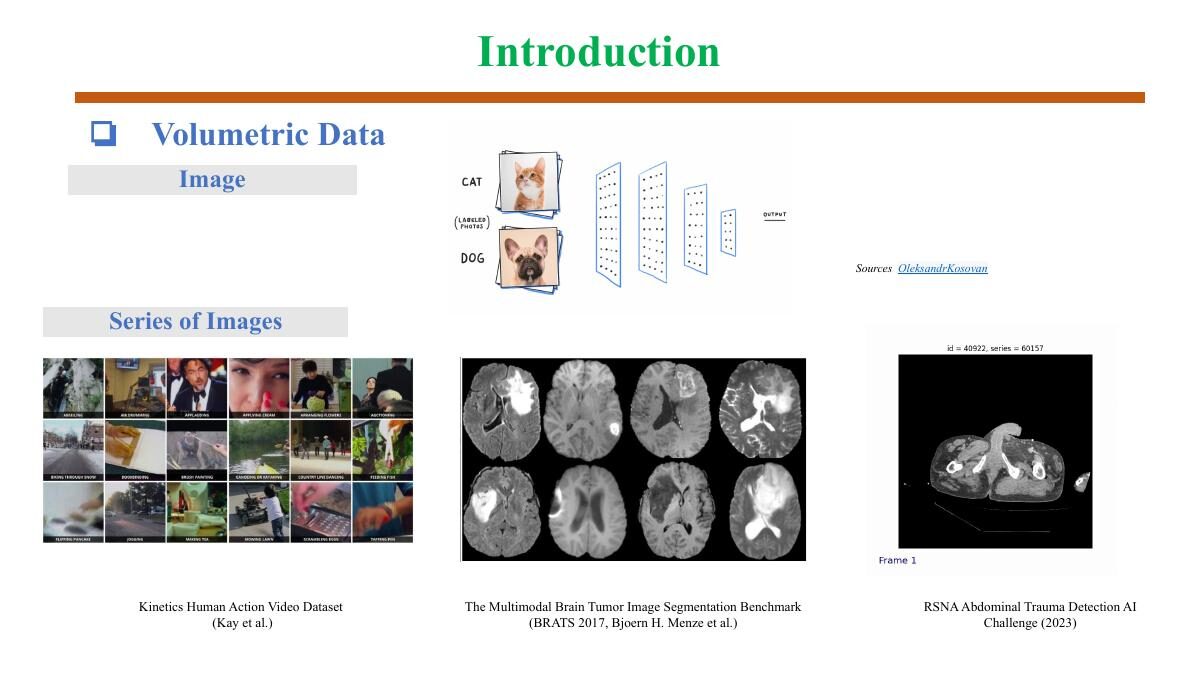Click the "id = 40922, series = 60157" plot title
The width and height of the screenshot is (1200, 675).
point(995,348)
